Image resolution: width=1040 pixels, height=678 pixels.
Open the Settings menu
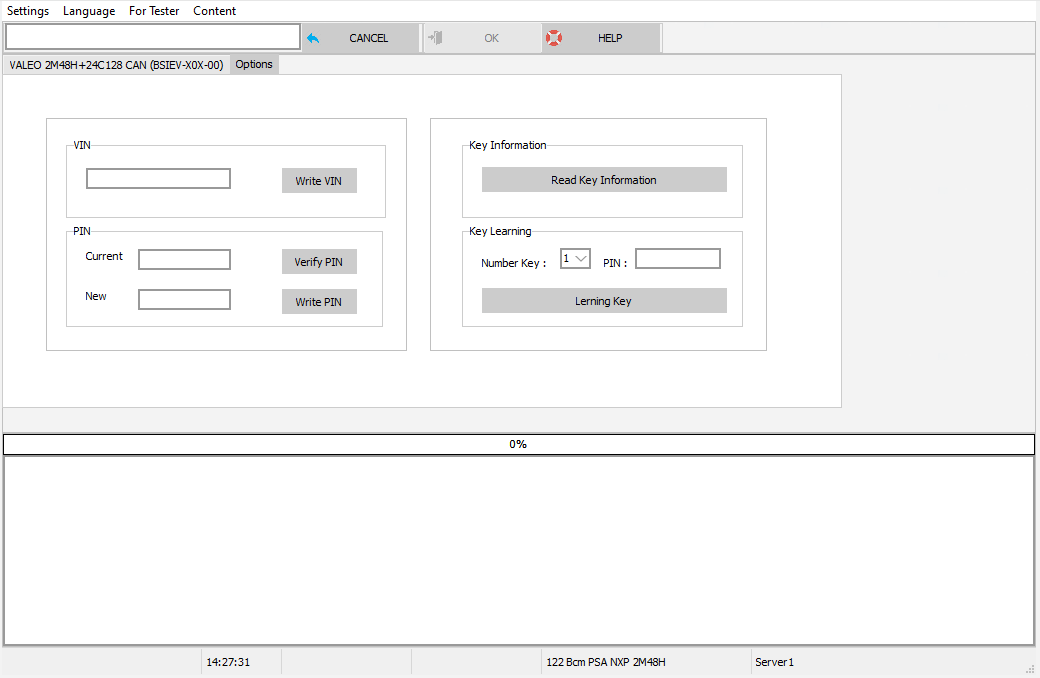coord(28,11)
